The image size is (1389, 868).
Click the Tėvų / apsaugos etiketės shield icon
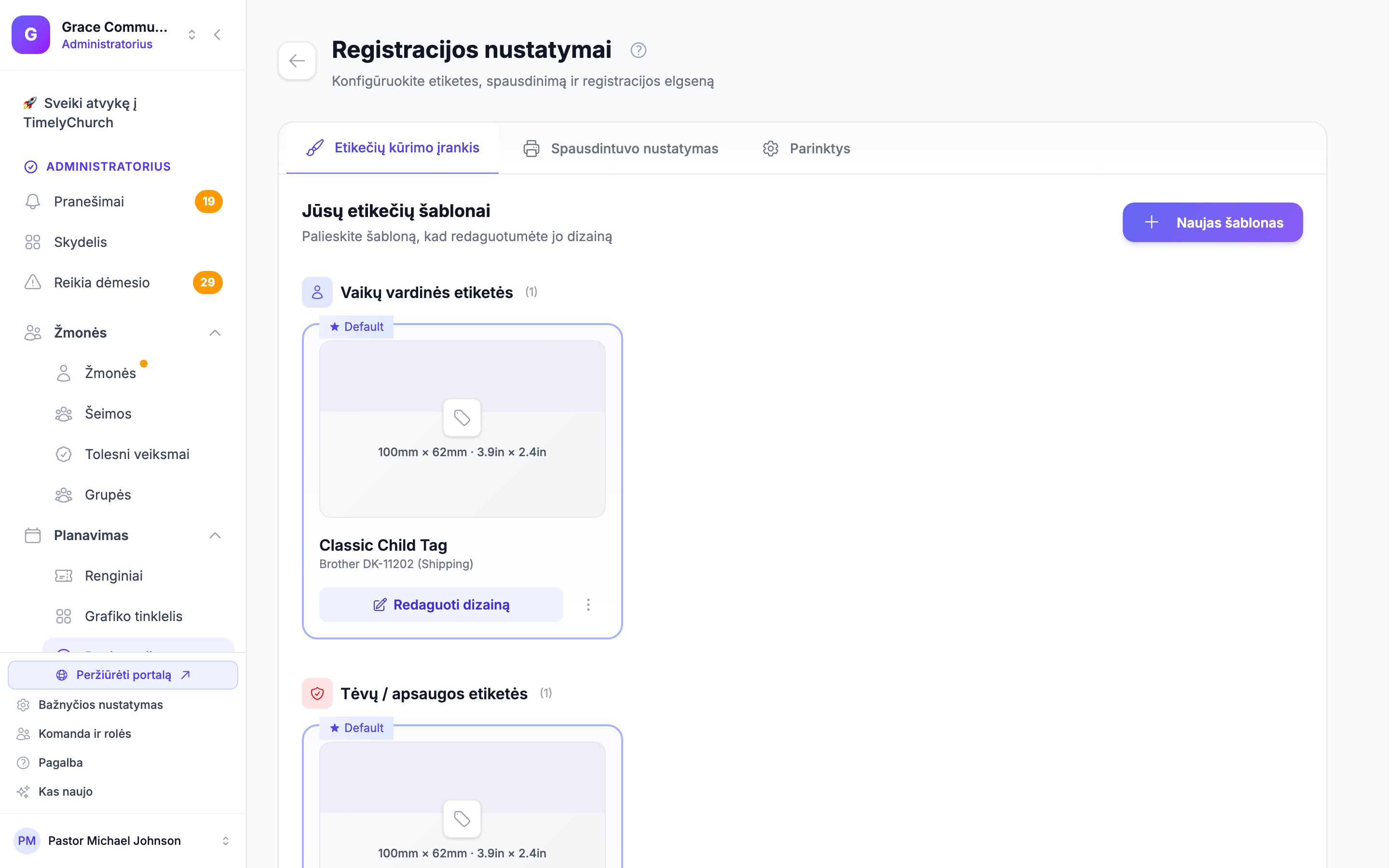point(317,693)
